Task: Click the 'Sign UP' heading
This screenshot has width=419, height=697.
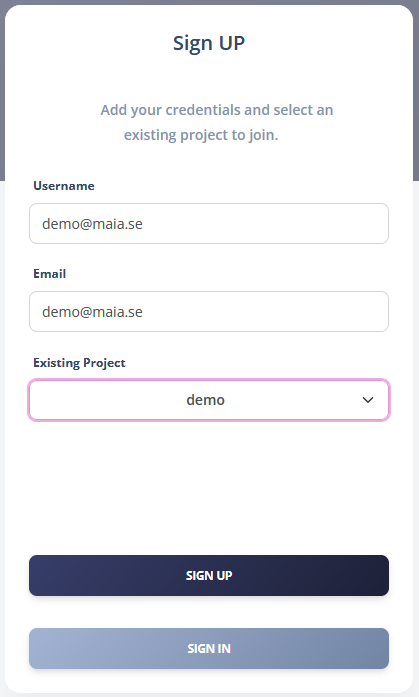Action: tap(209, 44)
